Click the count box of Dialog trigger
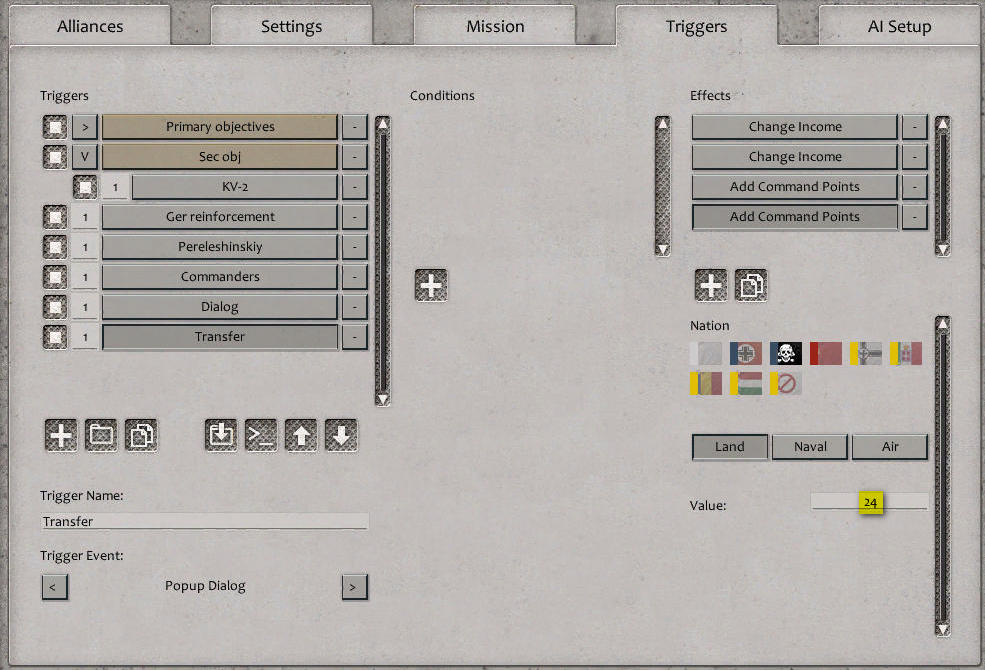The image size is (985, 670). point(85,307)
